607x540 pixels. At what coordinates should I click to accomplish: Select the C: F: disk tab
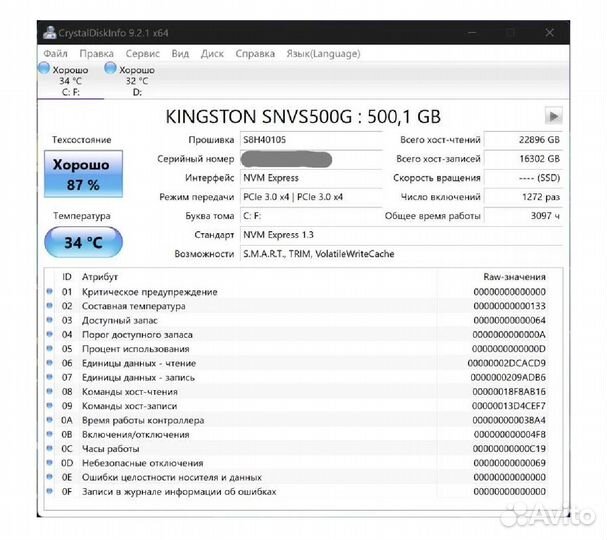point(70,81)
